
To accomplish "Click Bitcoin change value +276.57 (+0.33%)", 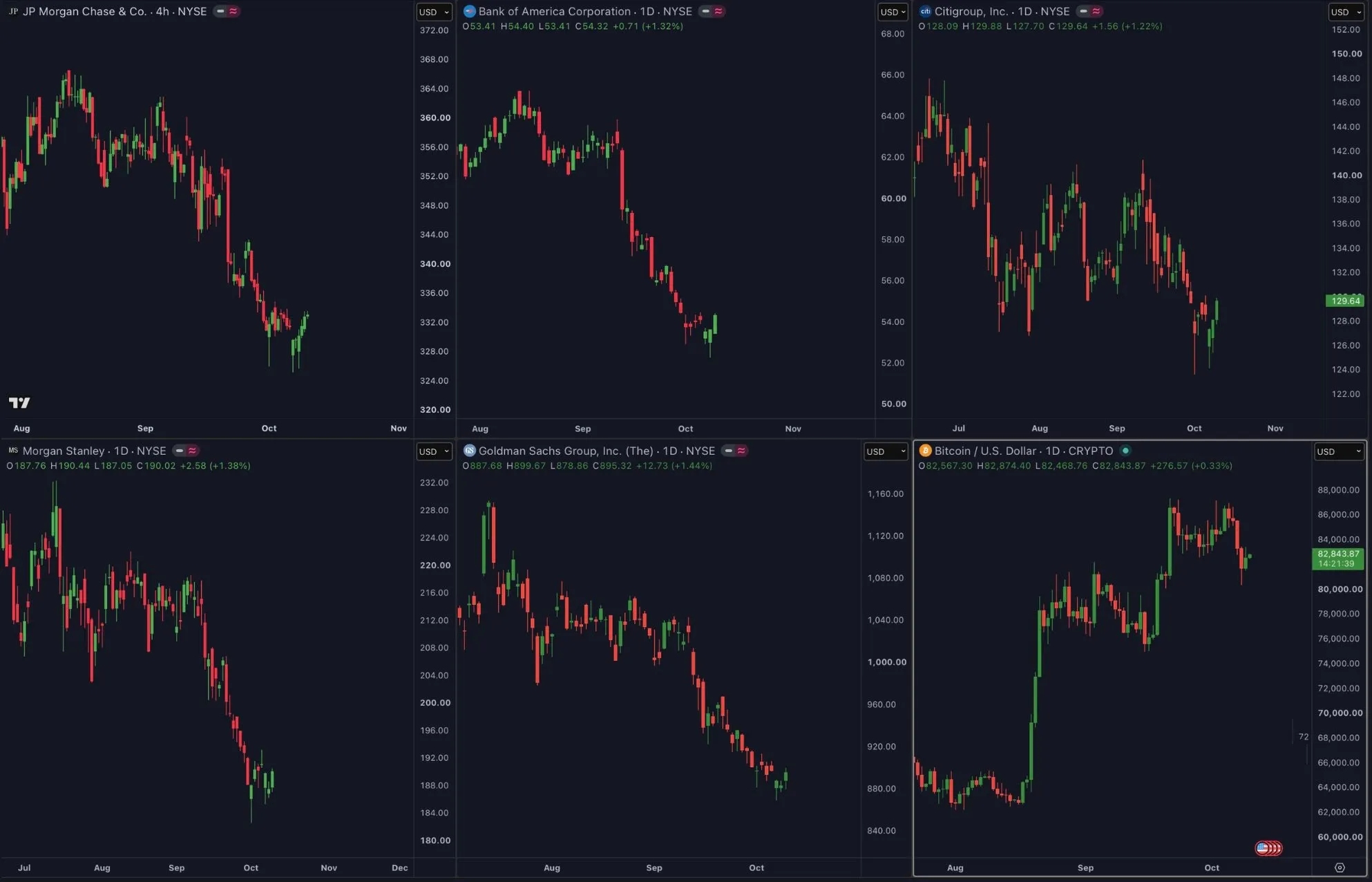I will click(1191, 466).
